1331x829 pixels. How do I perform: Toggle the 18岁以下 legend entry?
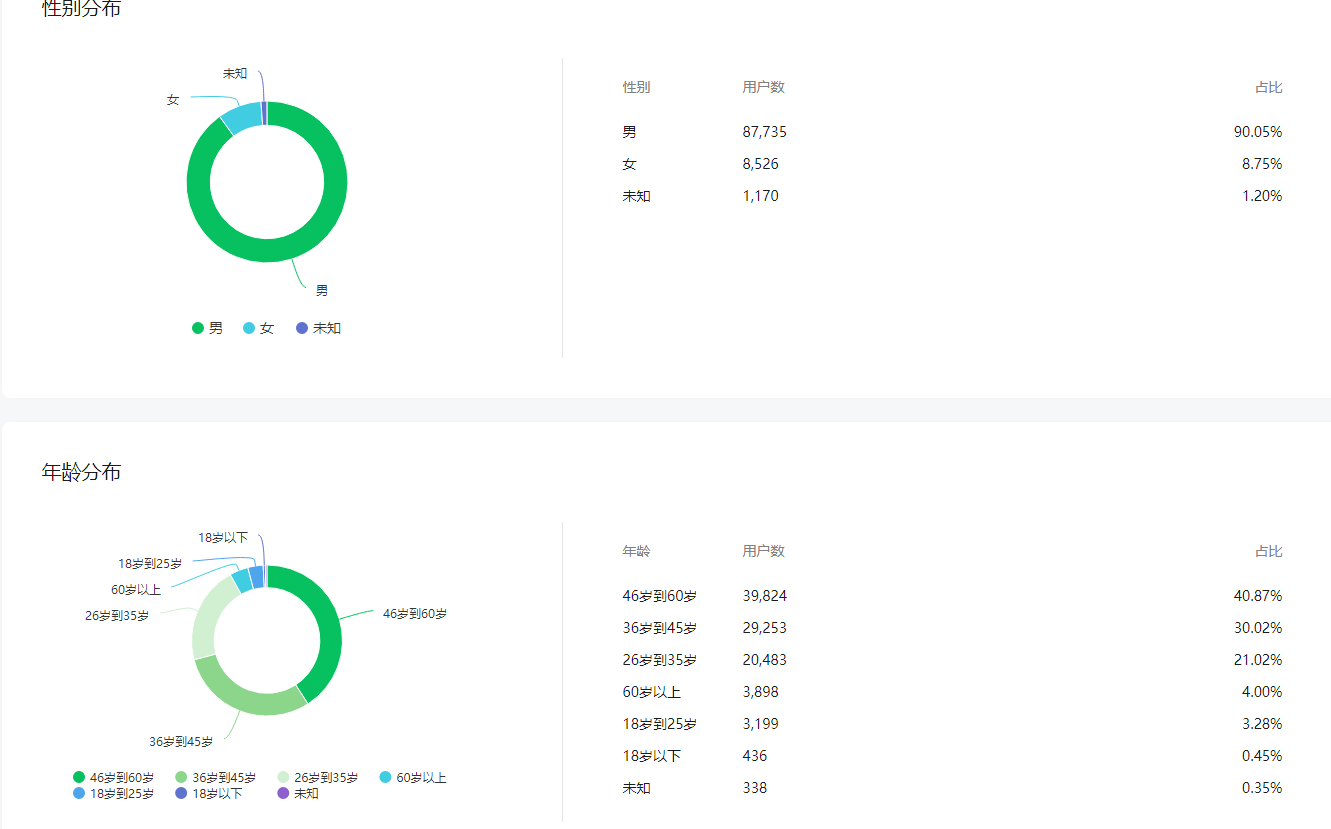click(x=208, y=793)
